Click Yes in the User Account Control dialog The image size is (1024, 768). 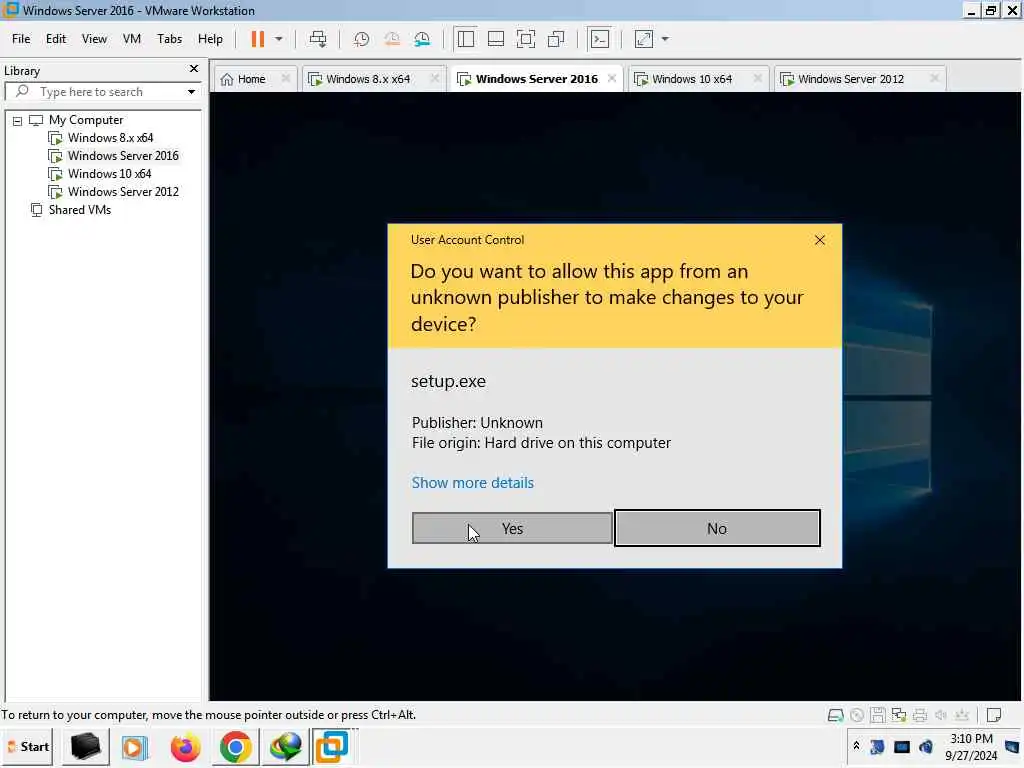(x=512, y=528)
